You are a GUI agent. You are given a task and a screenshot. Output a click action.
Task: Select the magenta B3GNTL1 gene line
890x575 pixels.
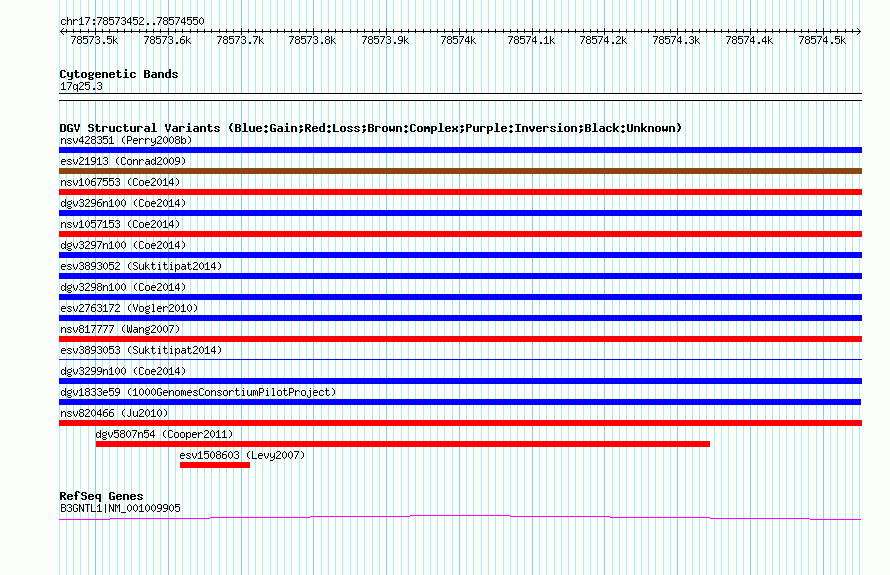click(x=460, y=517)
